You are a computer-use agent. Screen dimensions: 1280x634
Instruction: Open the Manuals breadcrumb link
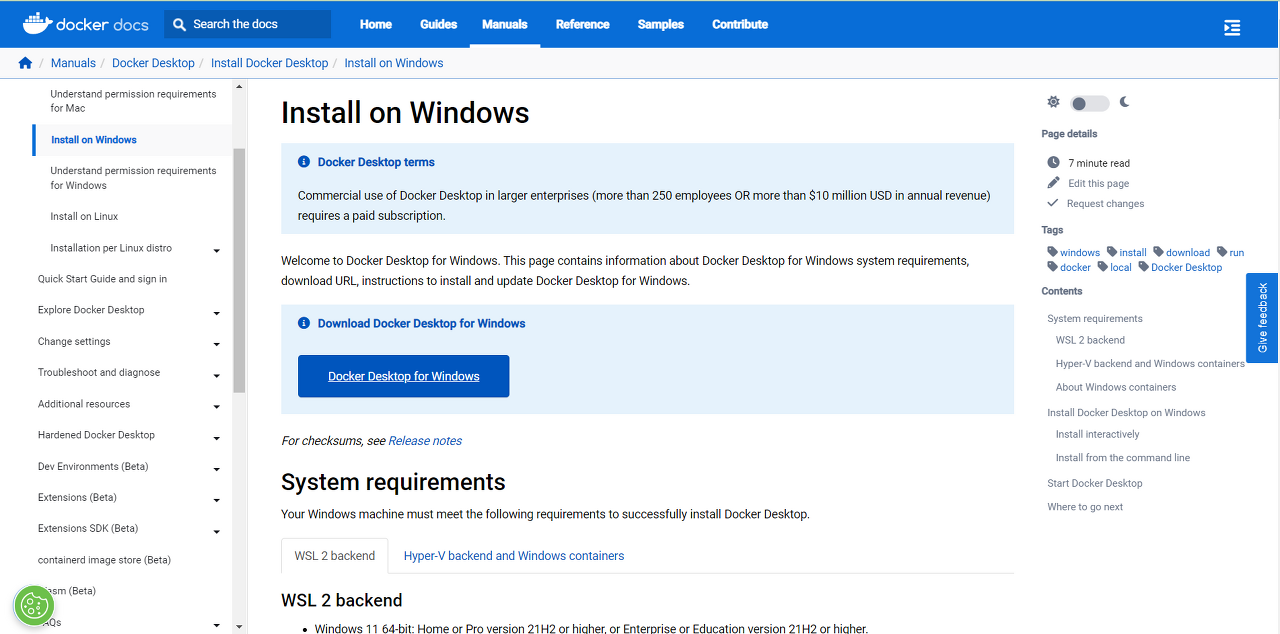[x=73, y=63]
